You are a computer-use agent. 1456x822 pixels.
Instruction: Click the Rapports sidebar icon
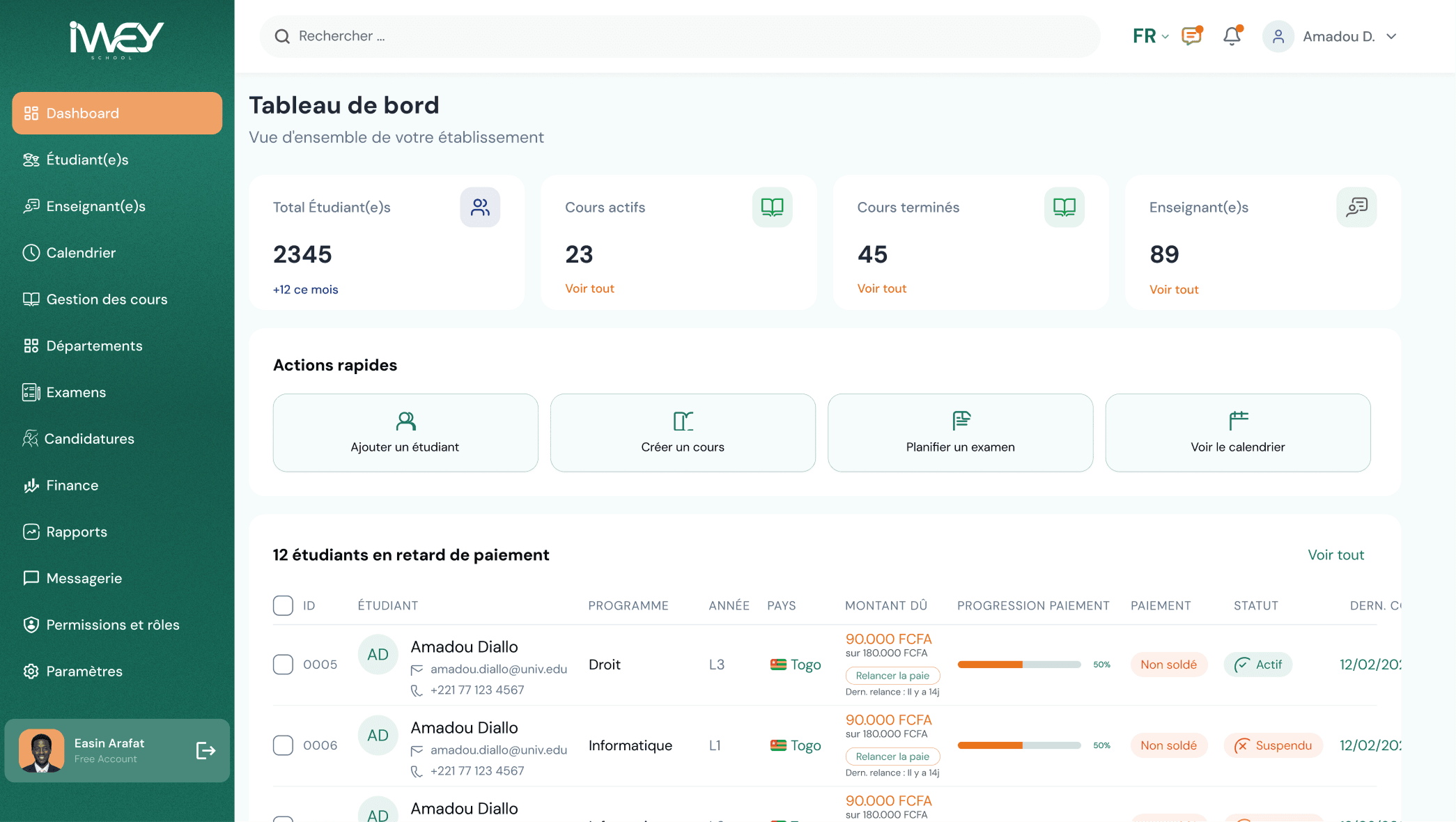(x=31, y=532)
